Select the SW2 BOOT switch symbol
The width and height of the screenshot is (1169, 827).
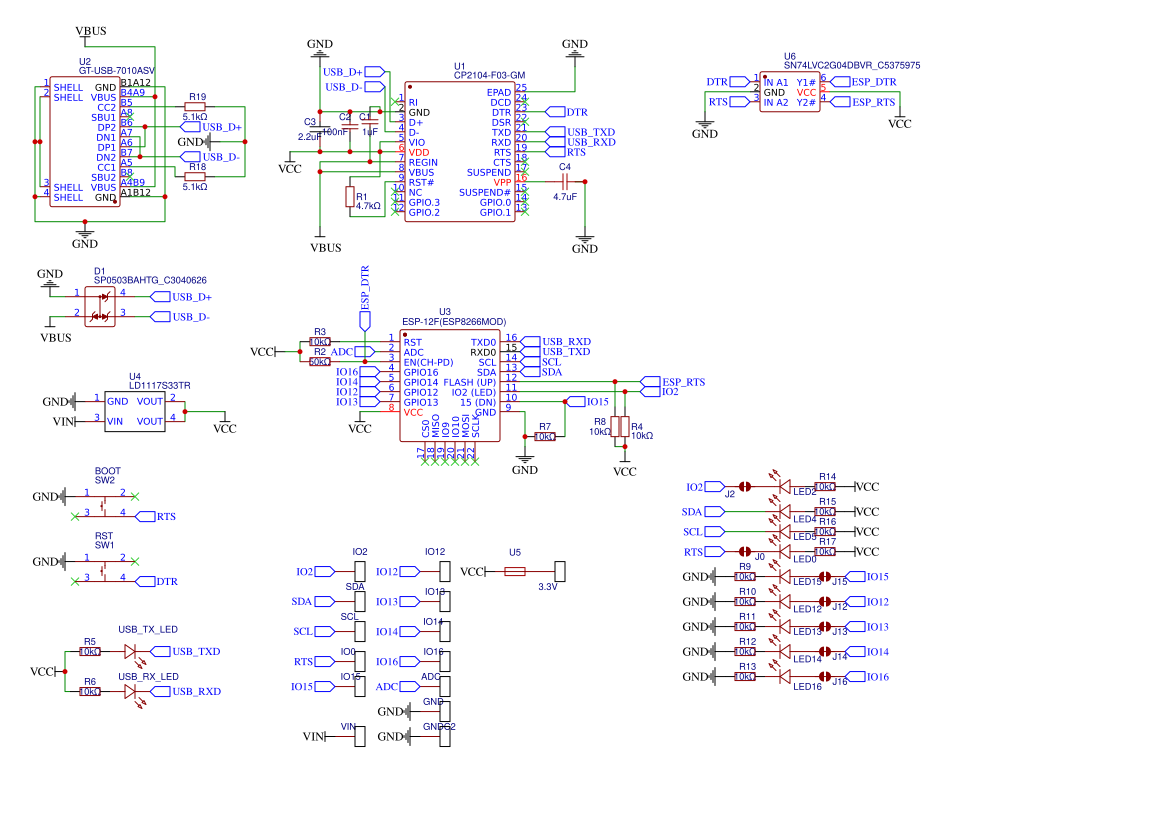pyautogui.click(x=104, y=505)
